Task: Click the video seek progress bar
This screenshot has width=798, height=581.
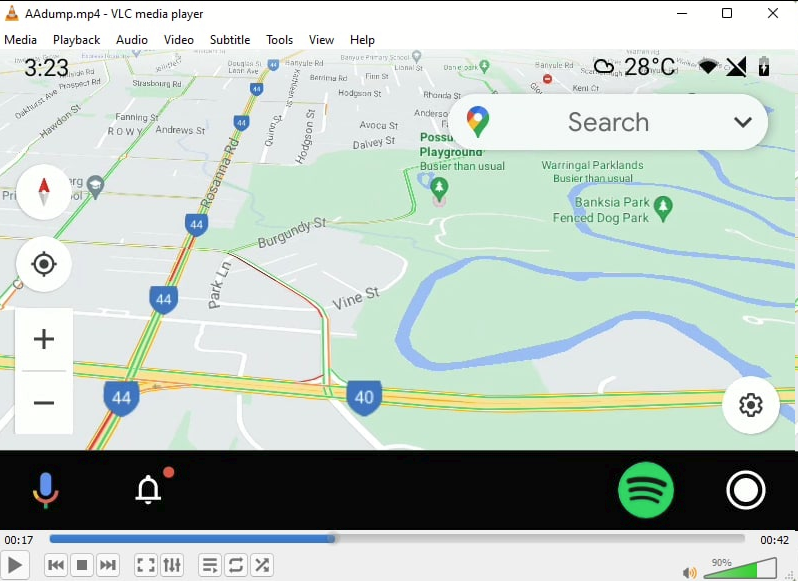Action: 400,539
